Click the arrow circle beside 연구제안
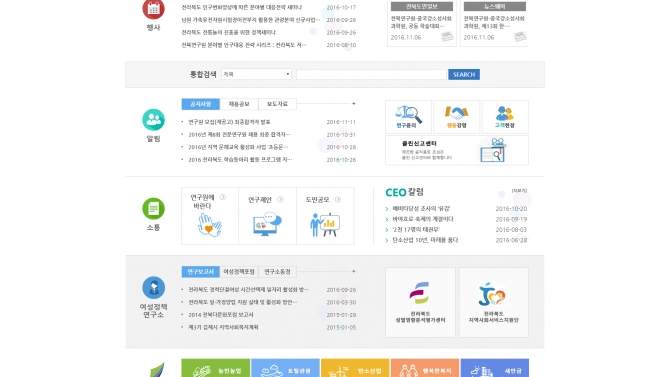 [280, 200]
